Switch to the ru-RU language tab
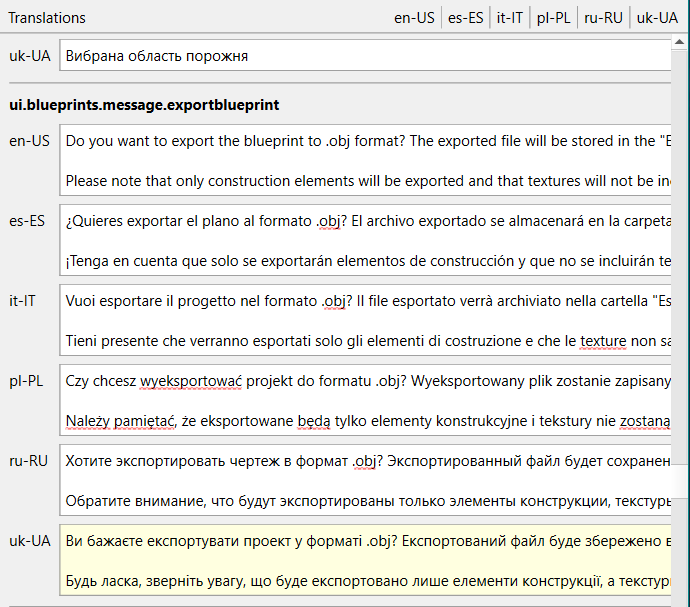 604,18
